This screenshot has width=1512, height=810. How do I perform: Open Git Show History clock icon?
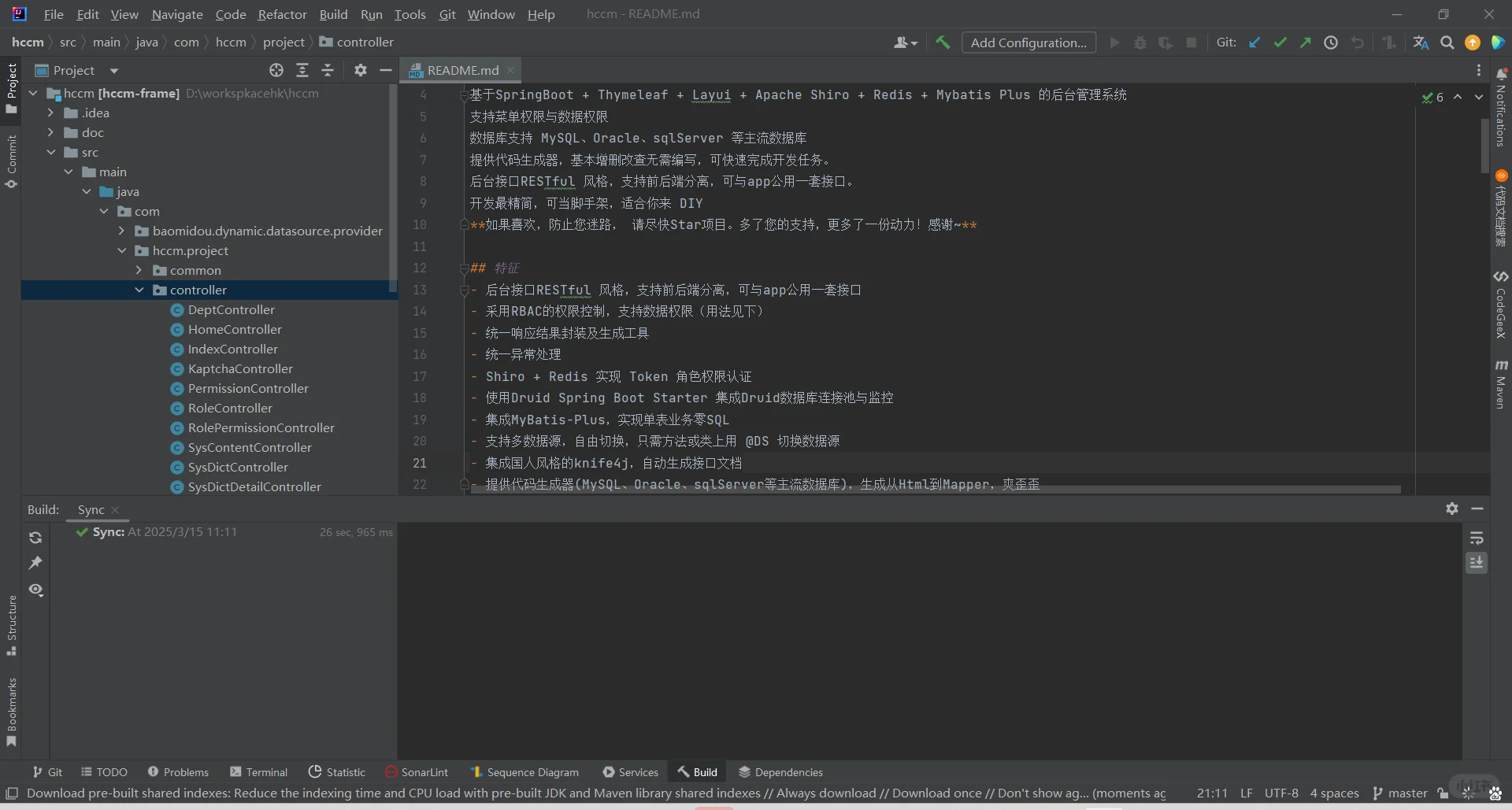(x=1331, y=43)
